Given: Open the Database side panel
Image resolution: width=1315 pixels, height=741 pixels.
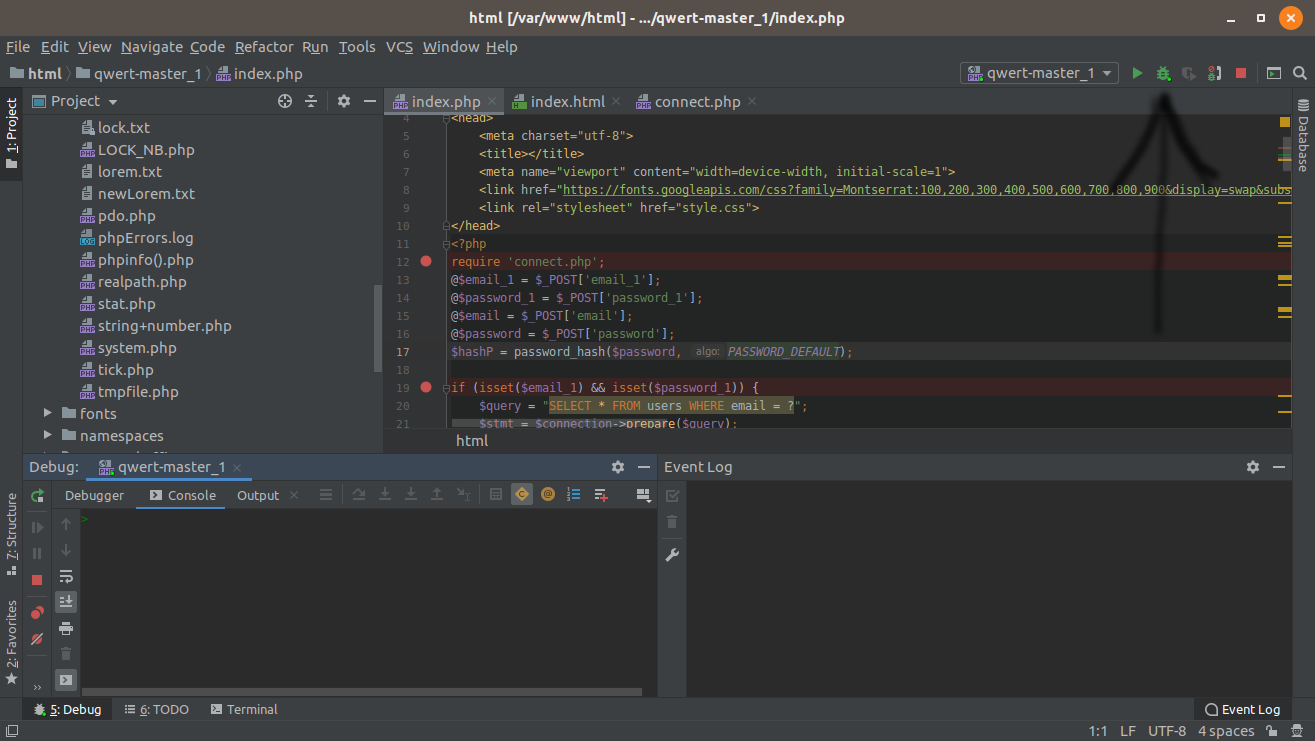Looking at the screenshot, I should click(x=1303, y=135).
